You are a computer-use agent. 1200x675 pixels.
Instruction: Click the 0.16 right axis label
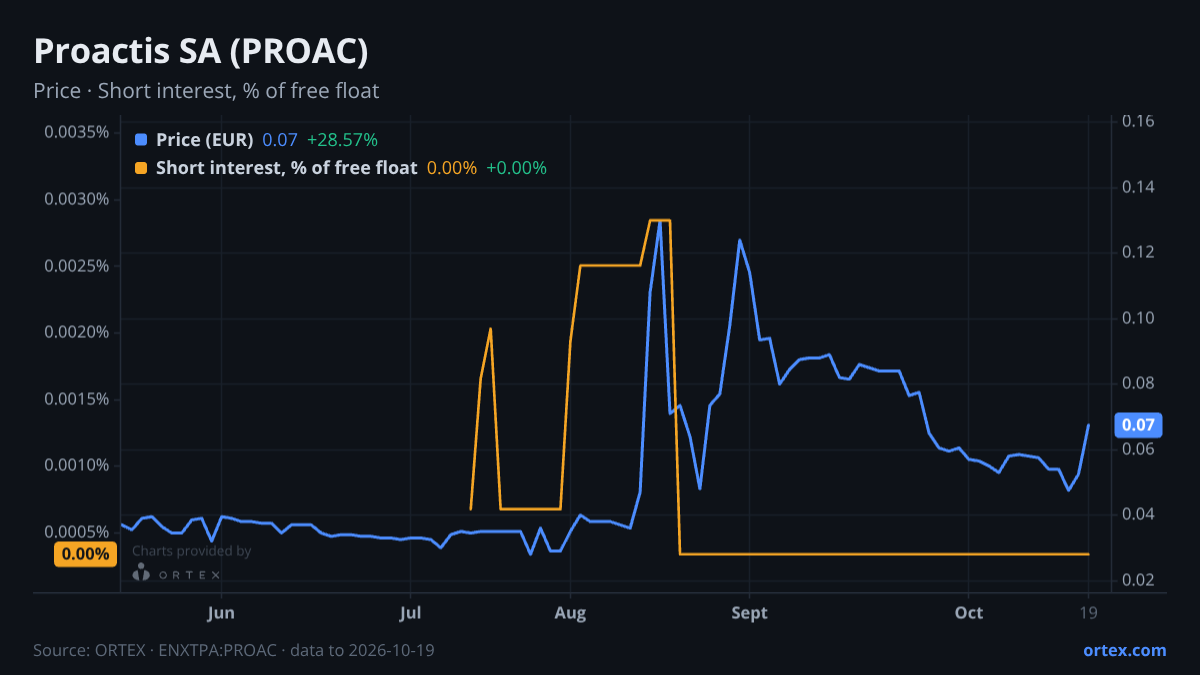point(1138,121)
